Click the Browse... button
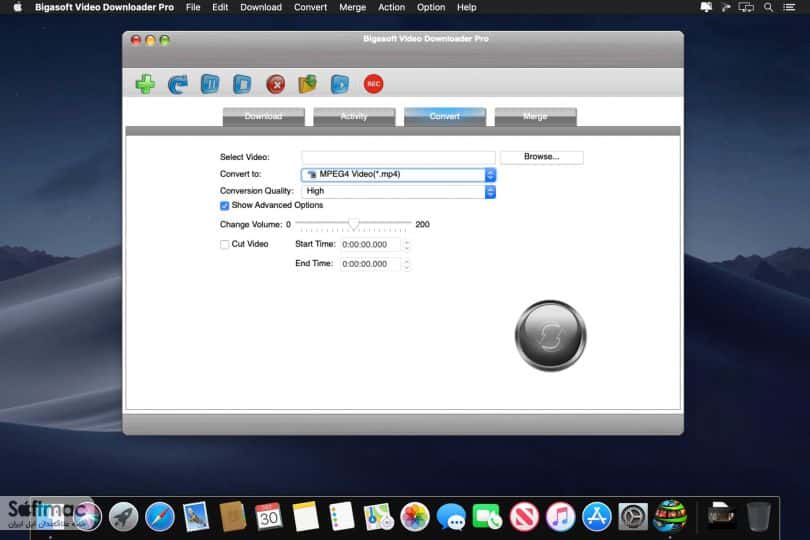 click(541, 157)
